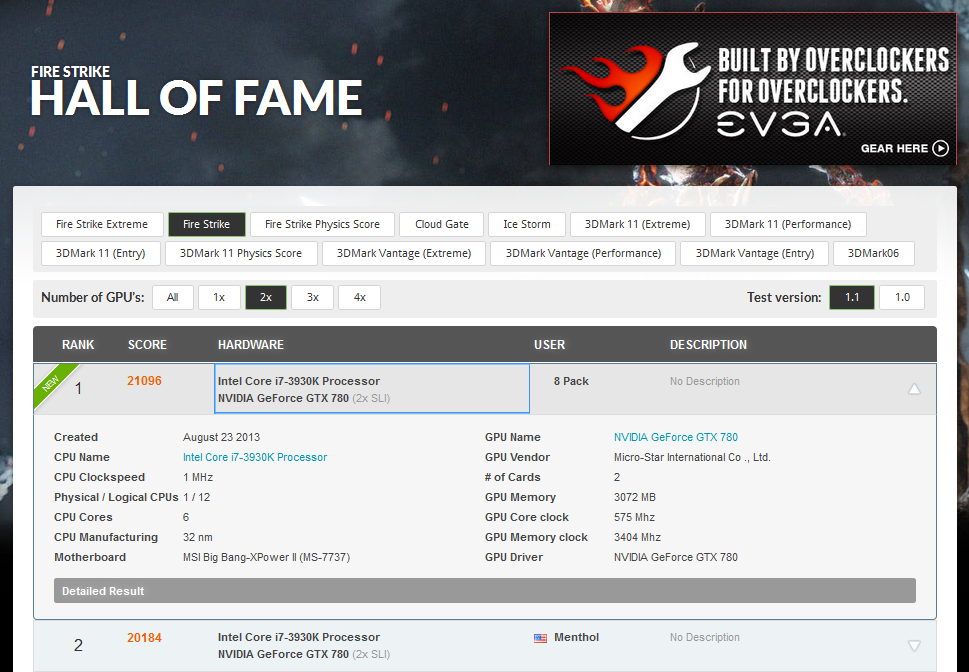Screen dimensions: 969x672
Task: Click the RANK column header
Action: [78, 345]
